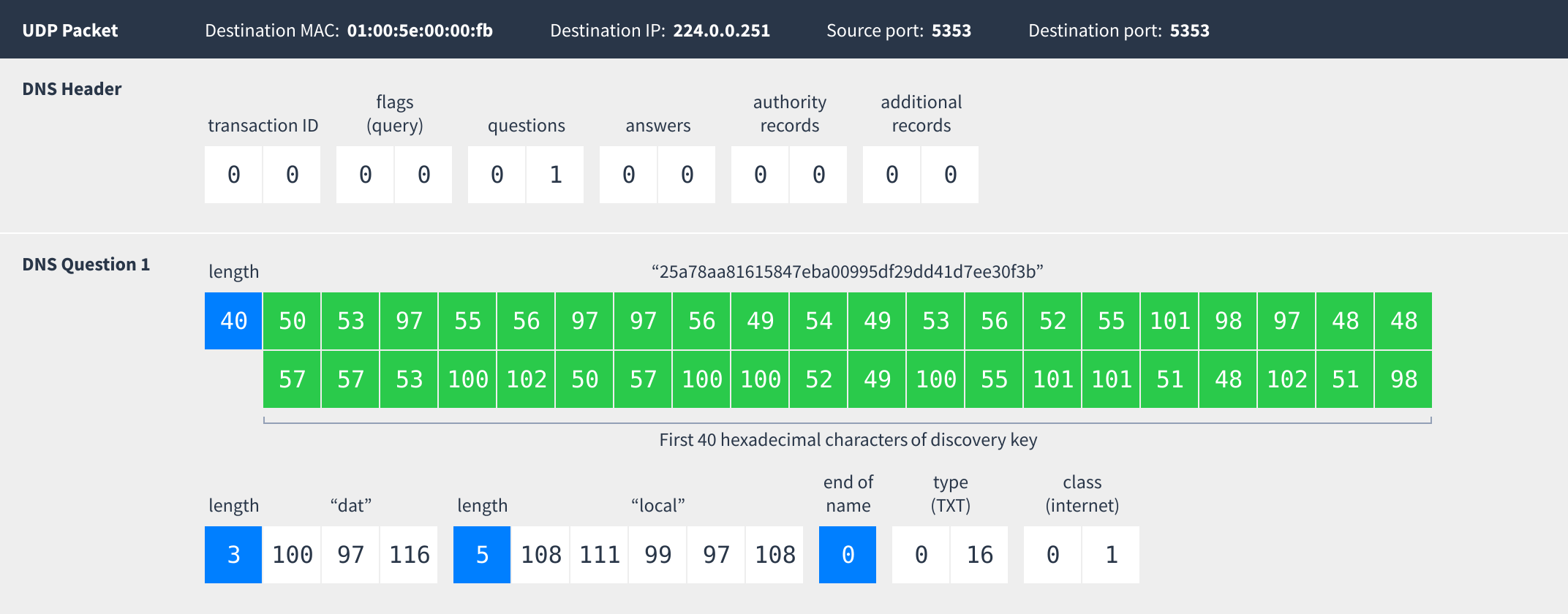The height and width of the screenshot is (614, 1568).
Task: Click the type TXT byte showing 16
Action: [x=979, y=555]
